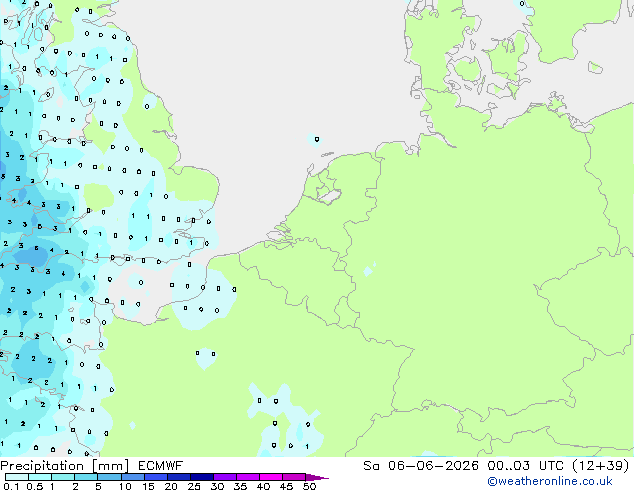Click the '50' legend scale value
634x490 pixels.
point(310,486)
